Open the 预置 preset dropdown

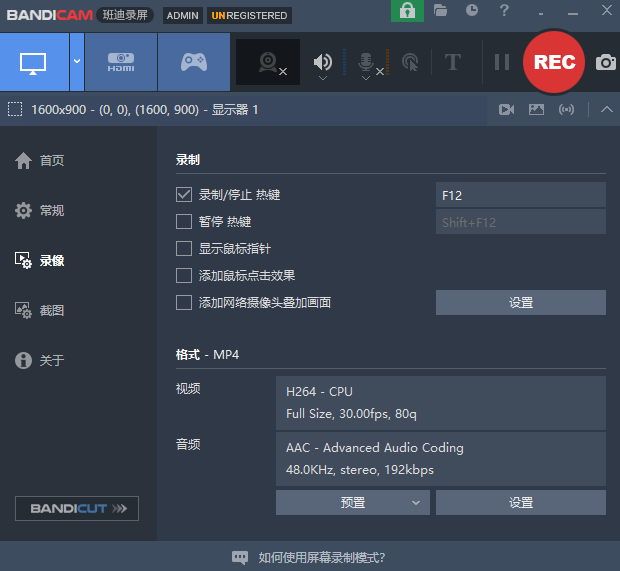coord(353,503)
